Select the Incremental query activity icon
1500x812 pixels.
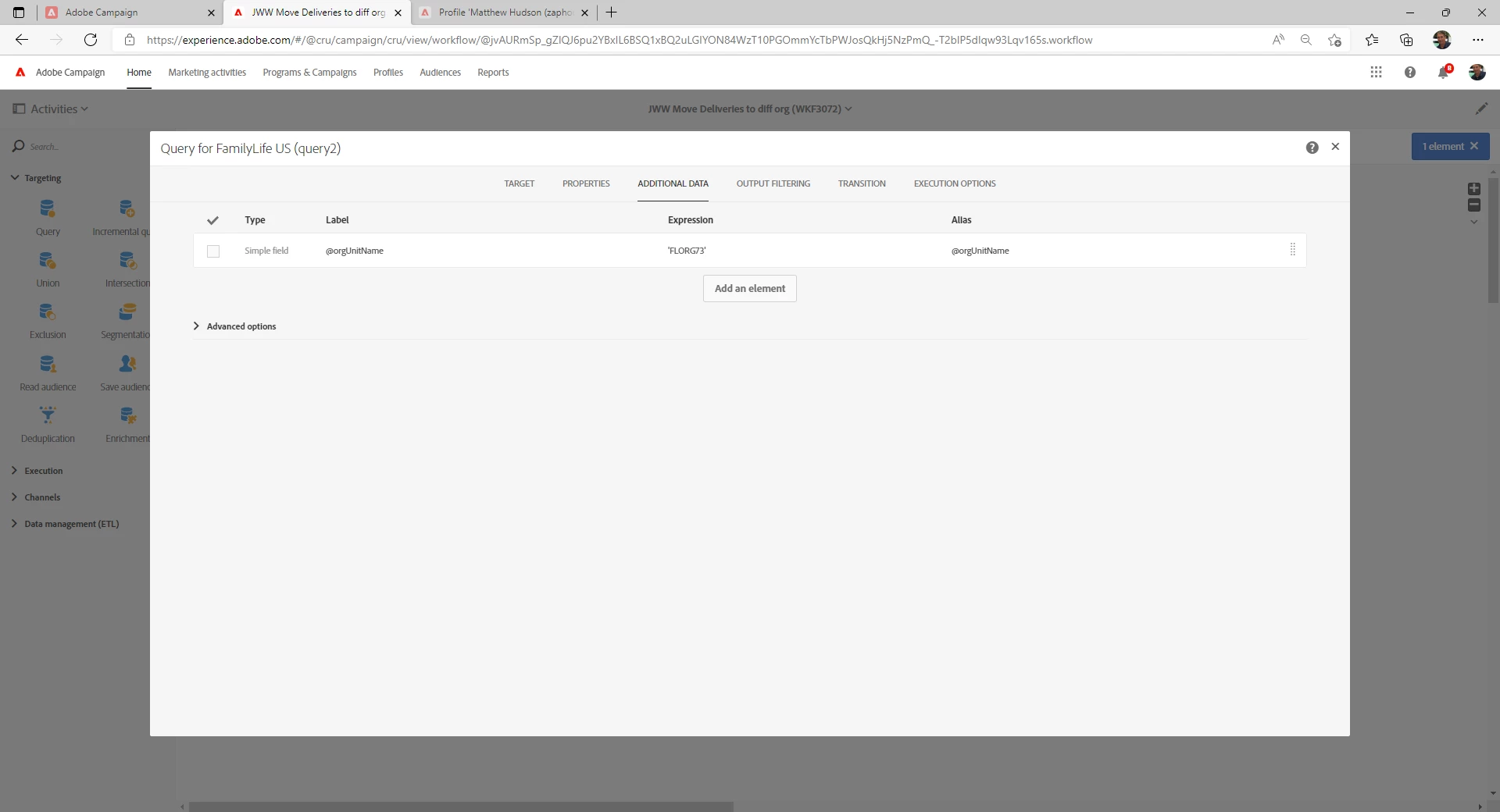(127, 208)
